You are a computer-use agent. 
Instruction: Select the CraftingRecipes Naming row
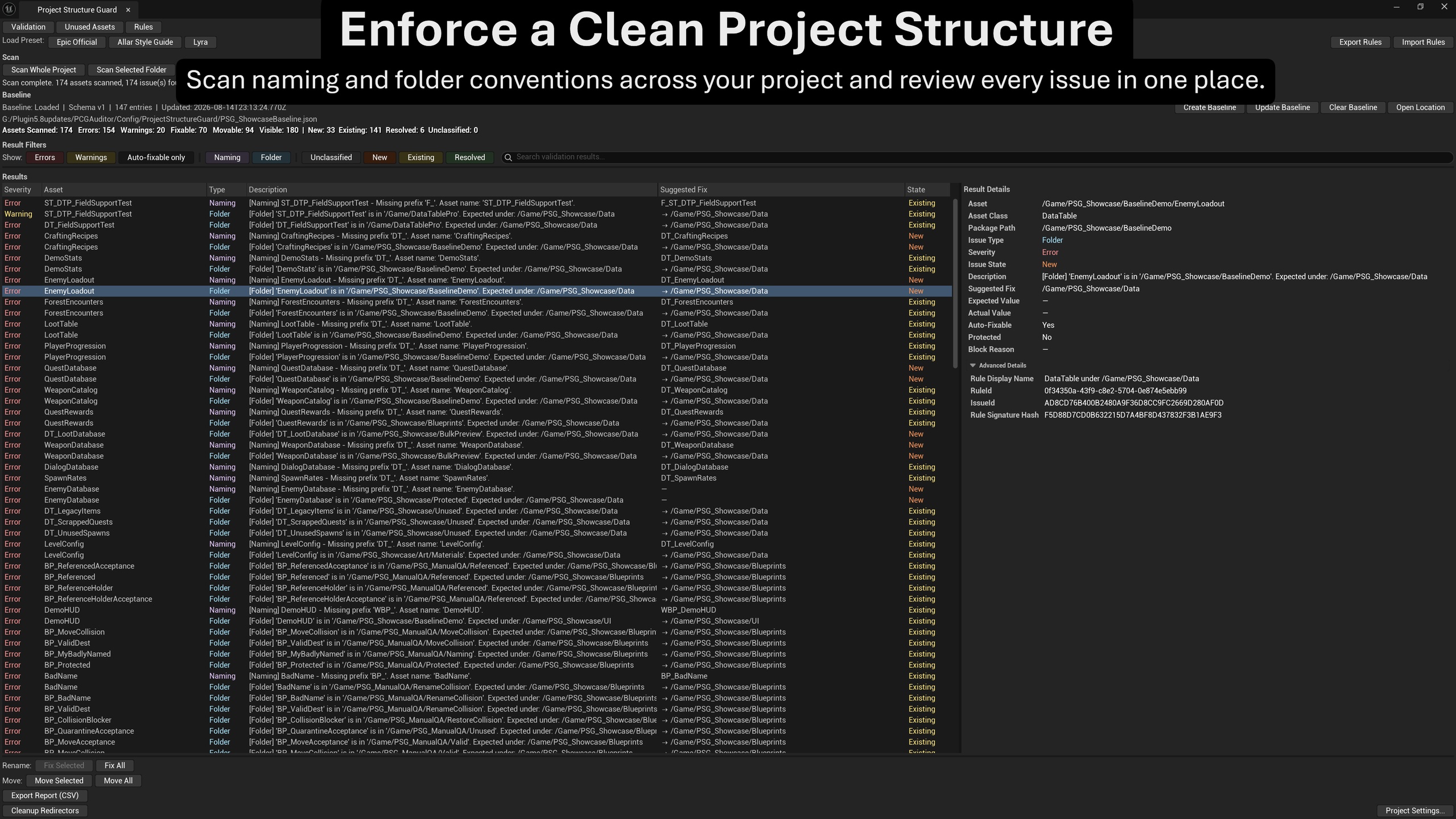click(477, 236)
